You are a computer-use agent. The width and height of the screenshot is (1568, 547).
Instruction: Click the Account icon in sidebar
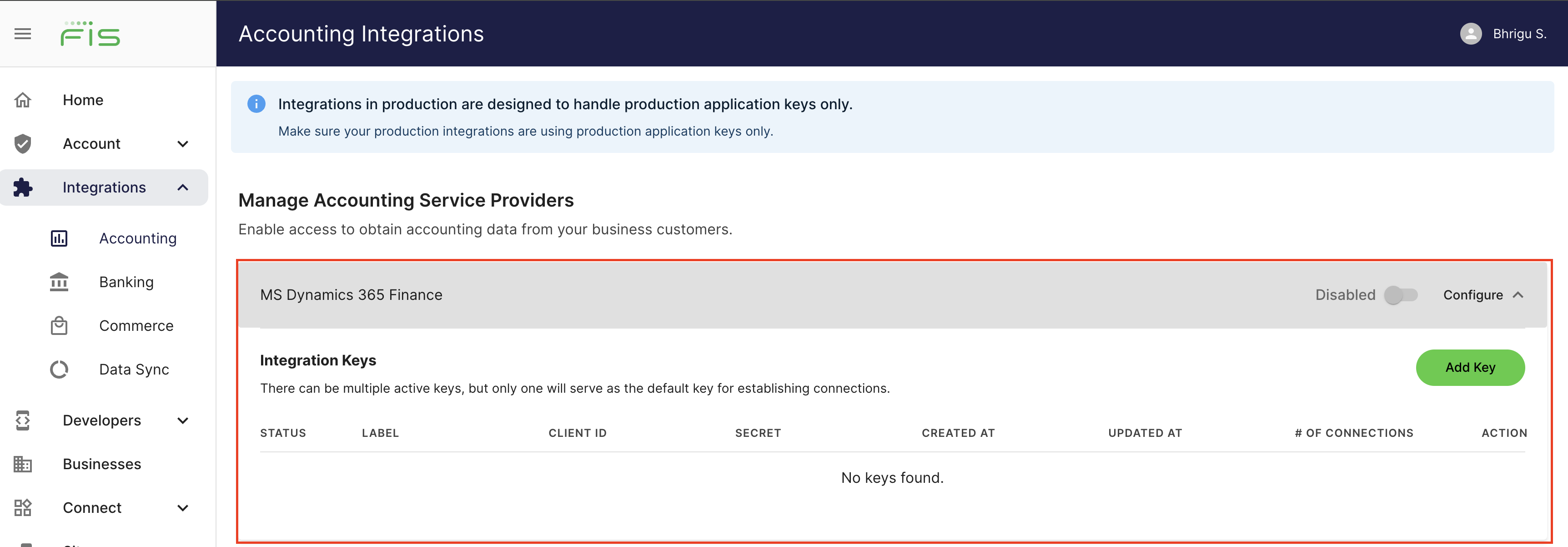pos(24,143)
